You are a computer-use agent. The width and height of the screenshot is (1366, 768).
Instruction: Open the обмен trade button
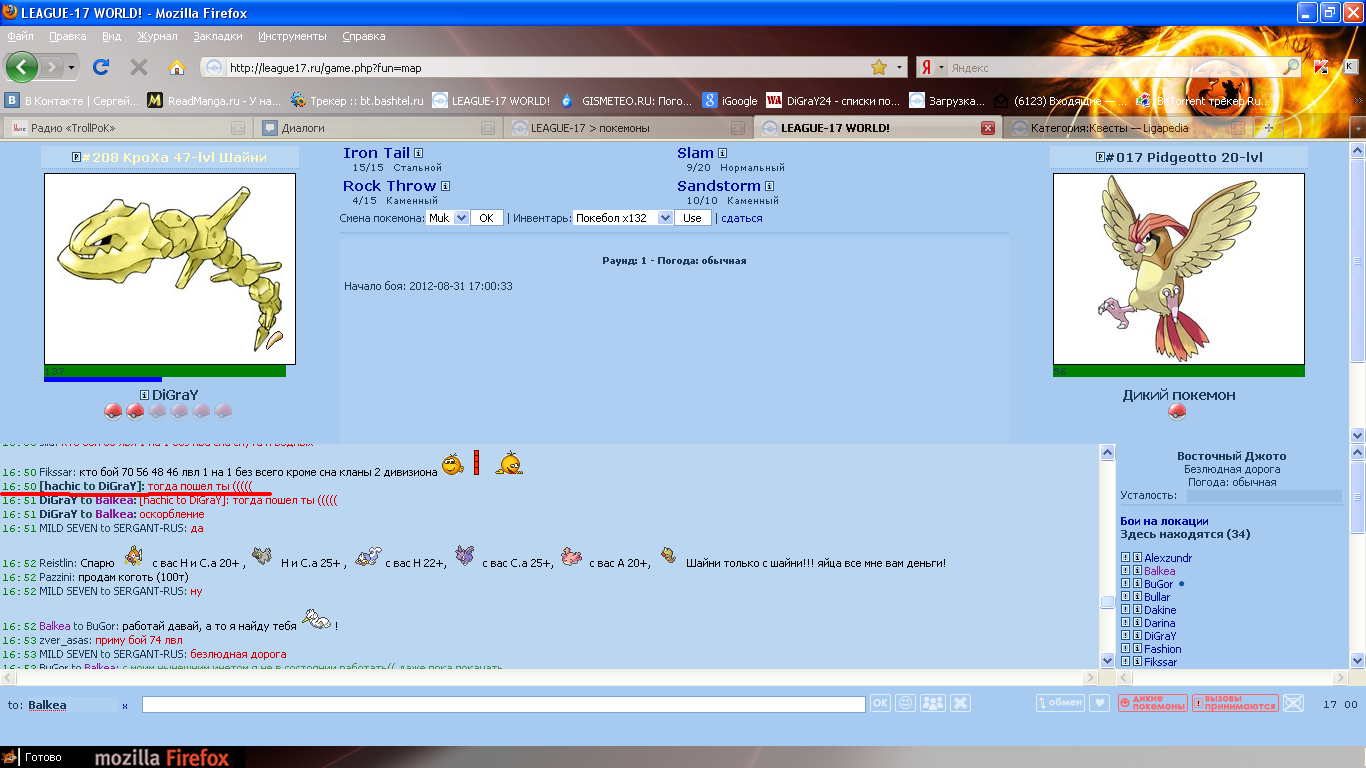pyautogui.click(x=1060, y=703)
